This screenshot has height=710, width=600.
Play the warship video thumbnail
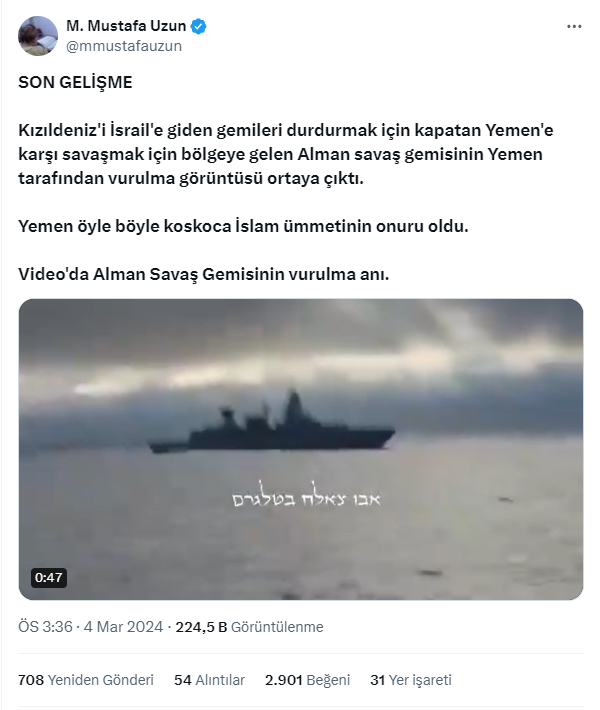coord(301,449)
